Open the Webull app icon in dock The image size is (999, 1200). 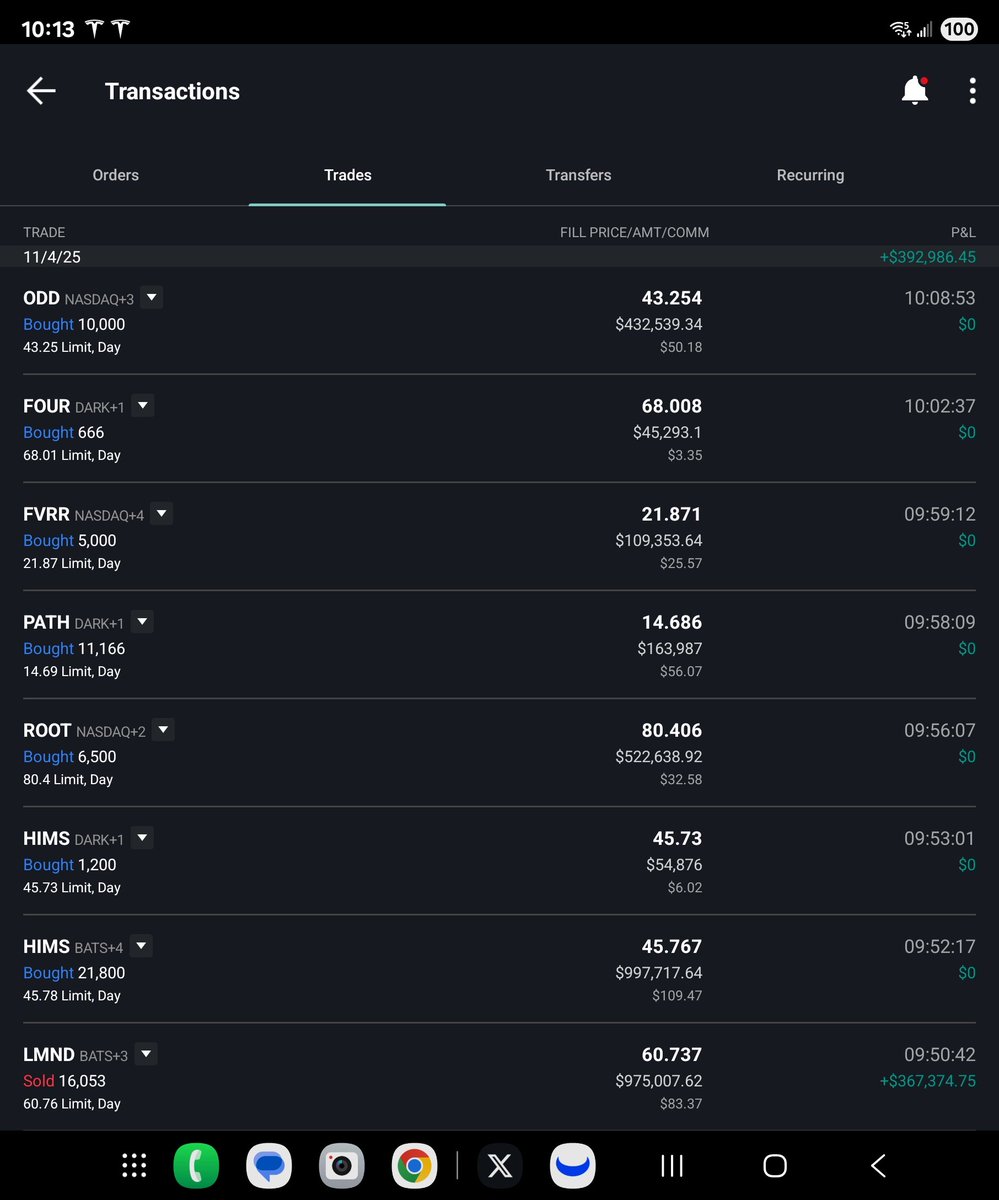[x=573, y=1165]
